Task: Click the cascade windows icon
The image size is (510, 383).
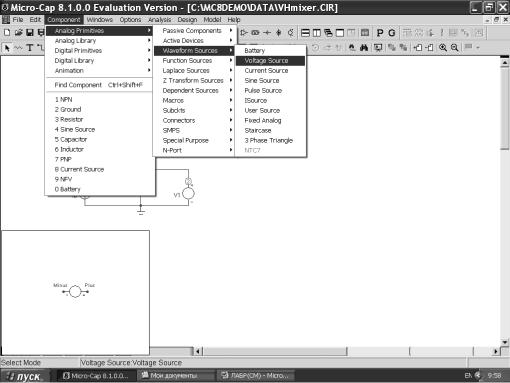Action: 328,33
